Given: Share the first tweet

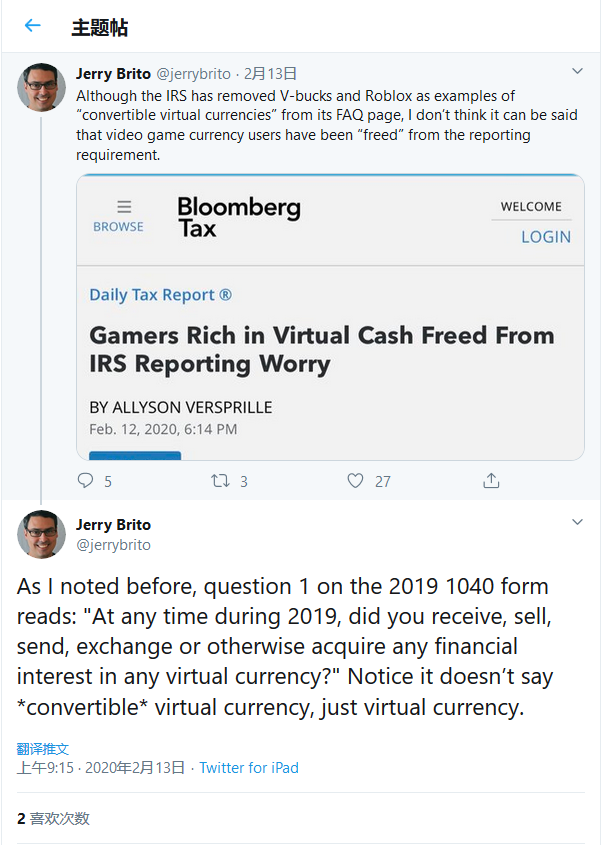Looking at the screenshot, I should (491, 481).
